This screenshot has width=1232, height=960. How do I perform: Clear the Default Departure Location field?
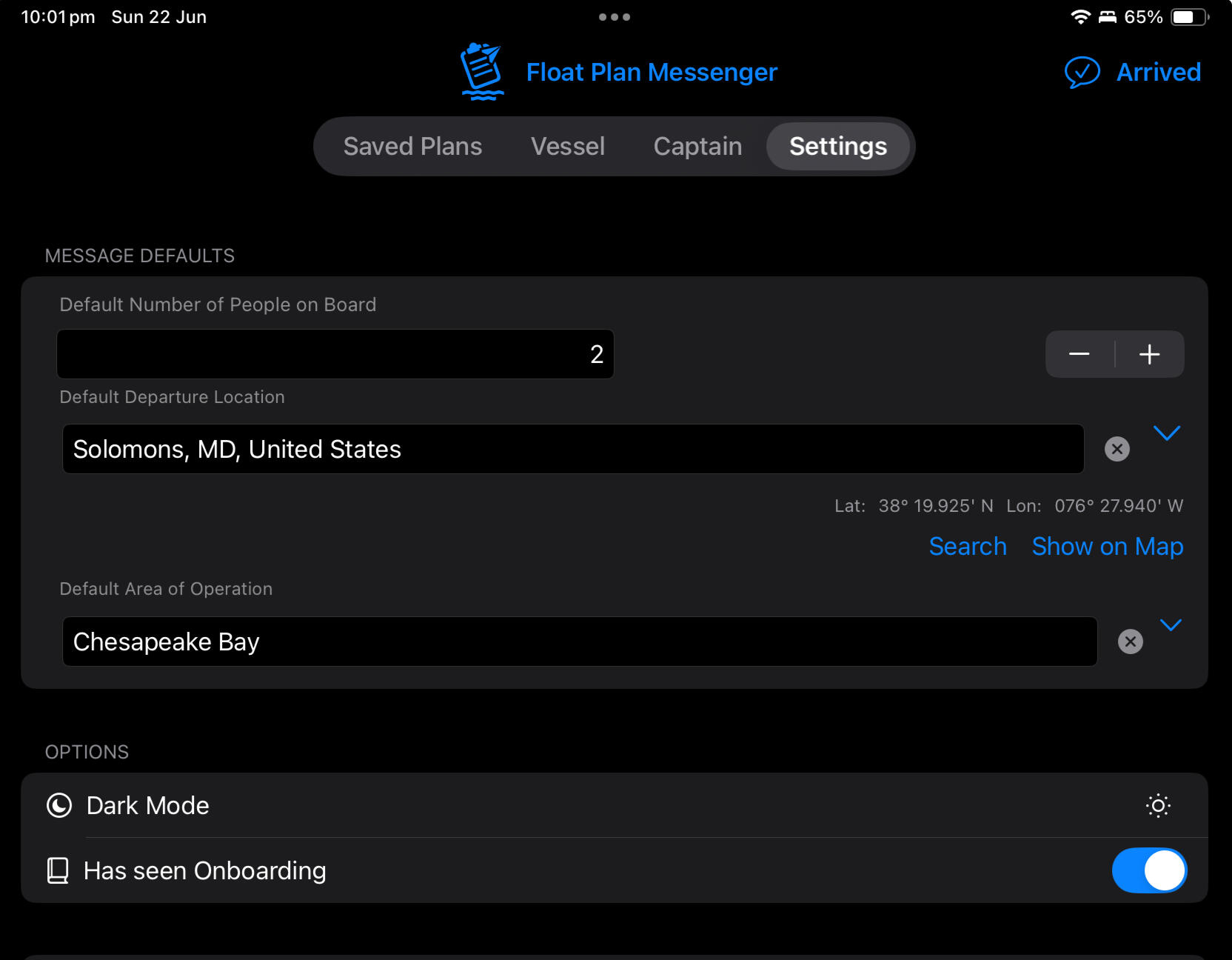pos(1116,449)
